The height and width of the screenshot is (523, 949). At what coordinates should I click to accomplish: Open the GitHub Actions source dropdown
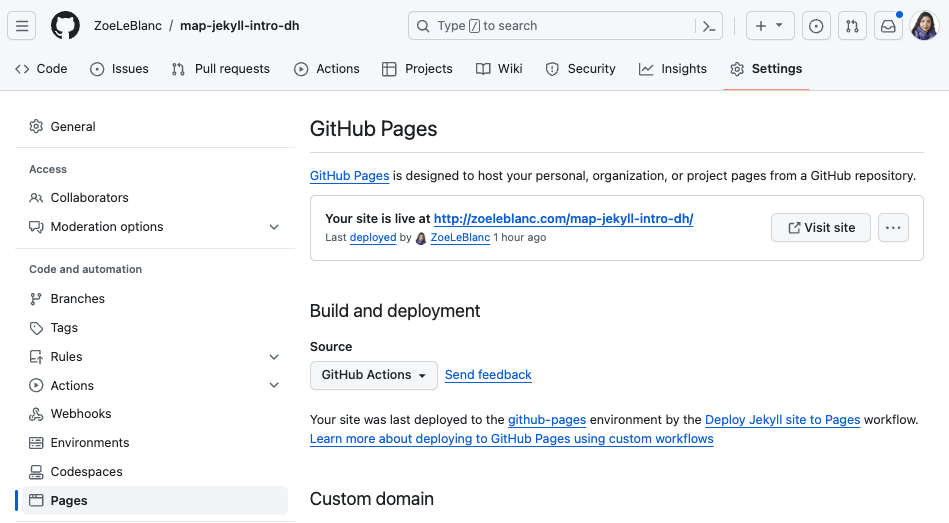[x=374, y=375]
